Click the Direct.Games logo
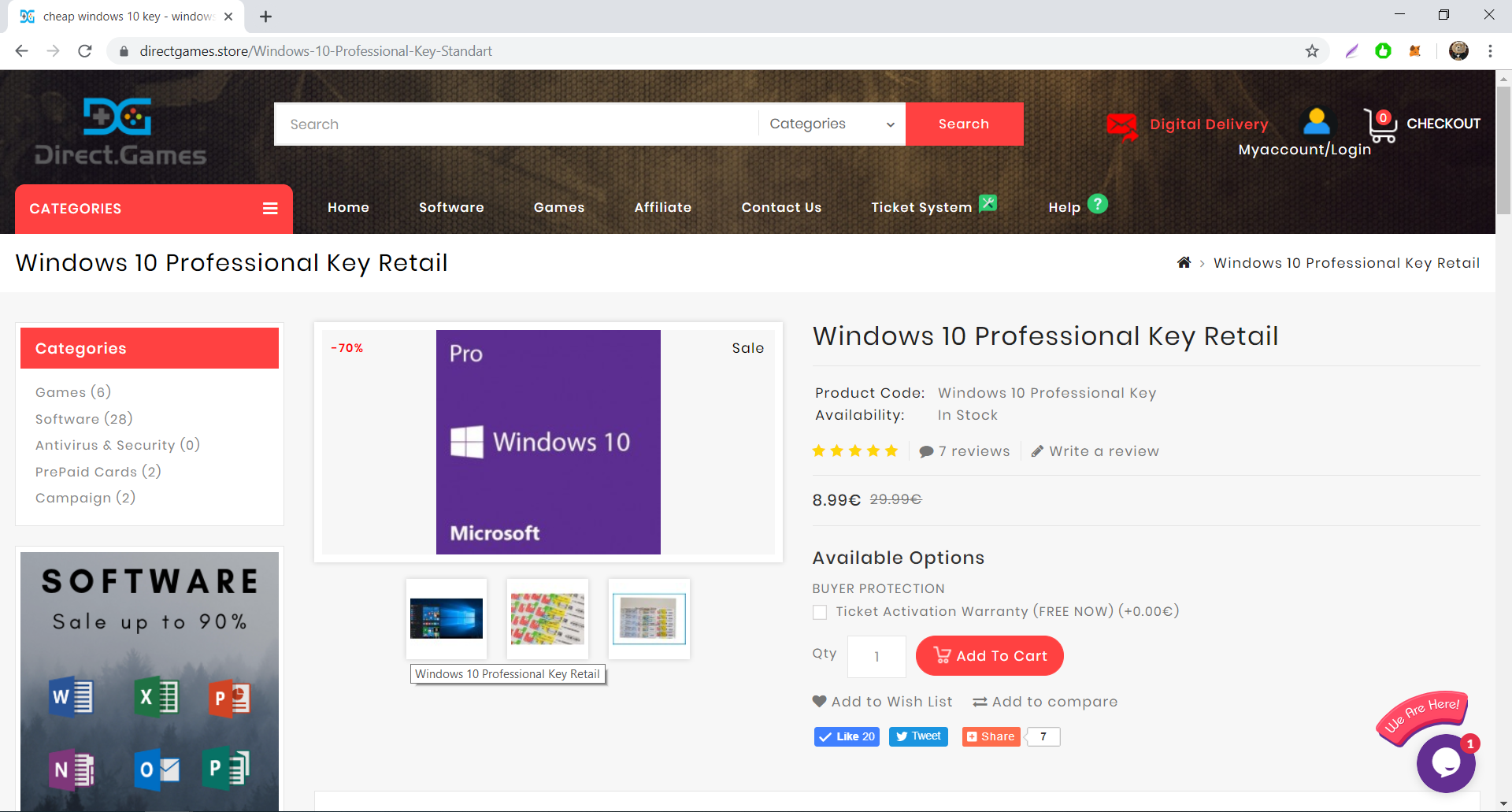Viewport: 1512px width, 812px height. (x=120, y=131)
